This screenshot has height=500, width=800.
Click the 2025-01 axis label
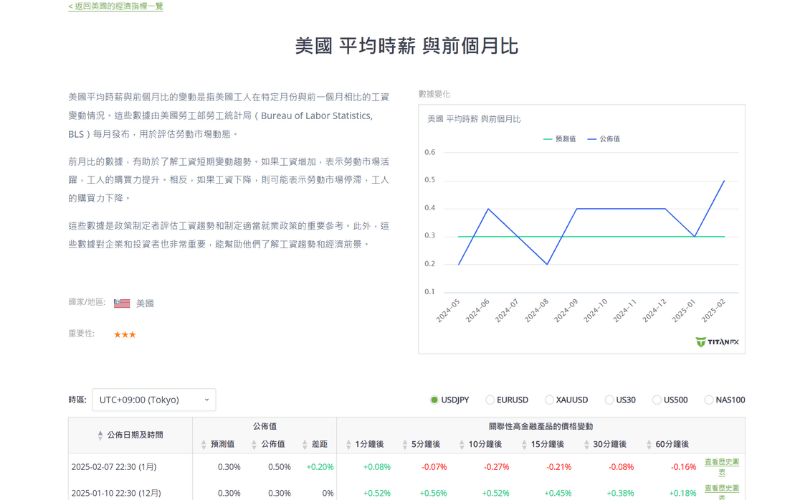684,311
